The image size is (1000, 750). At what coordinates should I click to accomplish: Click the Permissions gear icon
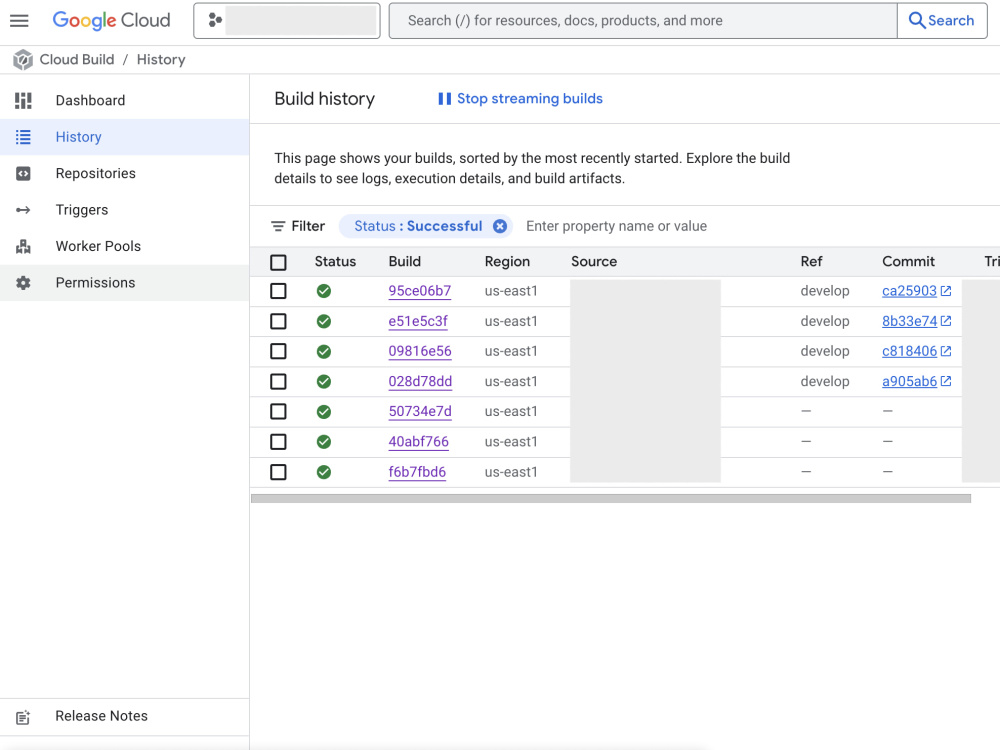click(23, 283)
